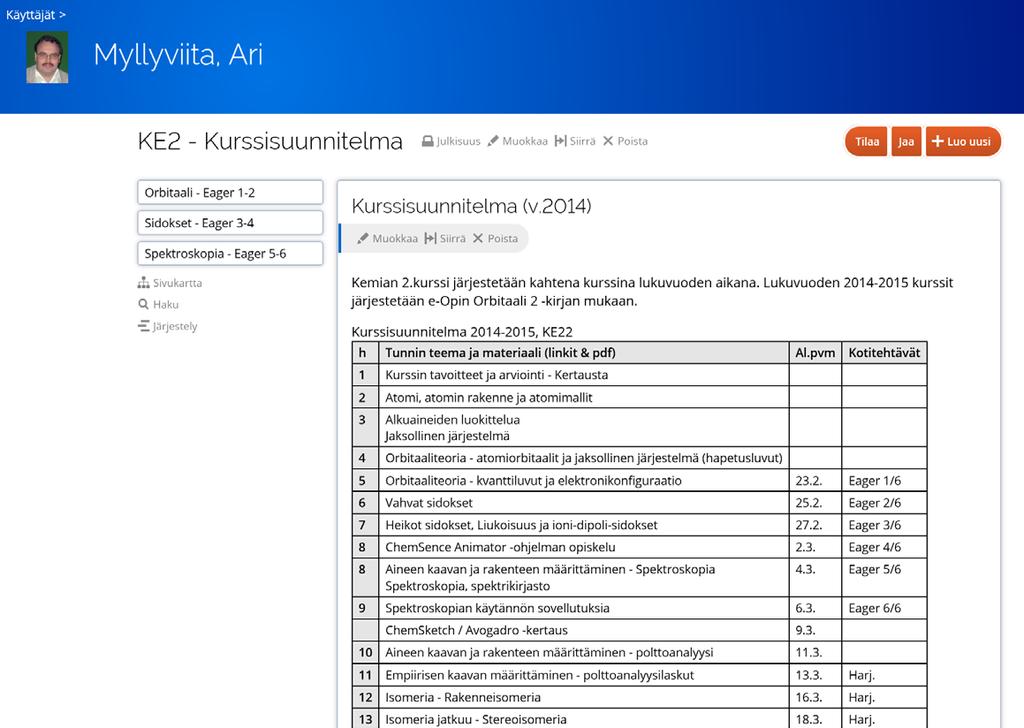Click 'Tunnin teema ja materiaali' column header

point(584,353)
